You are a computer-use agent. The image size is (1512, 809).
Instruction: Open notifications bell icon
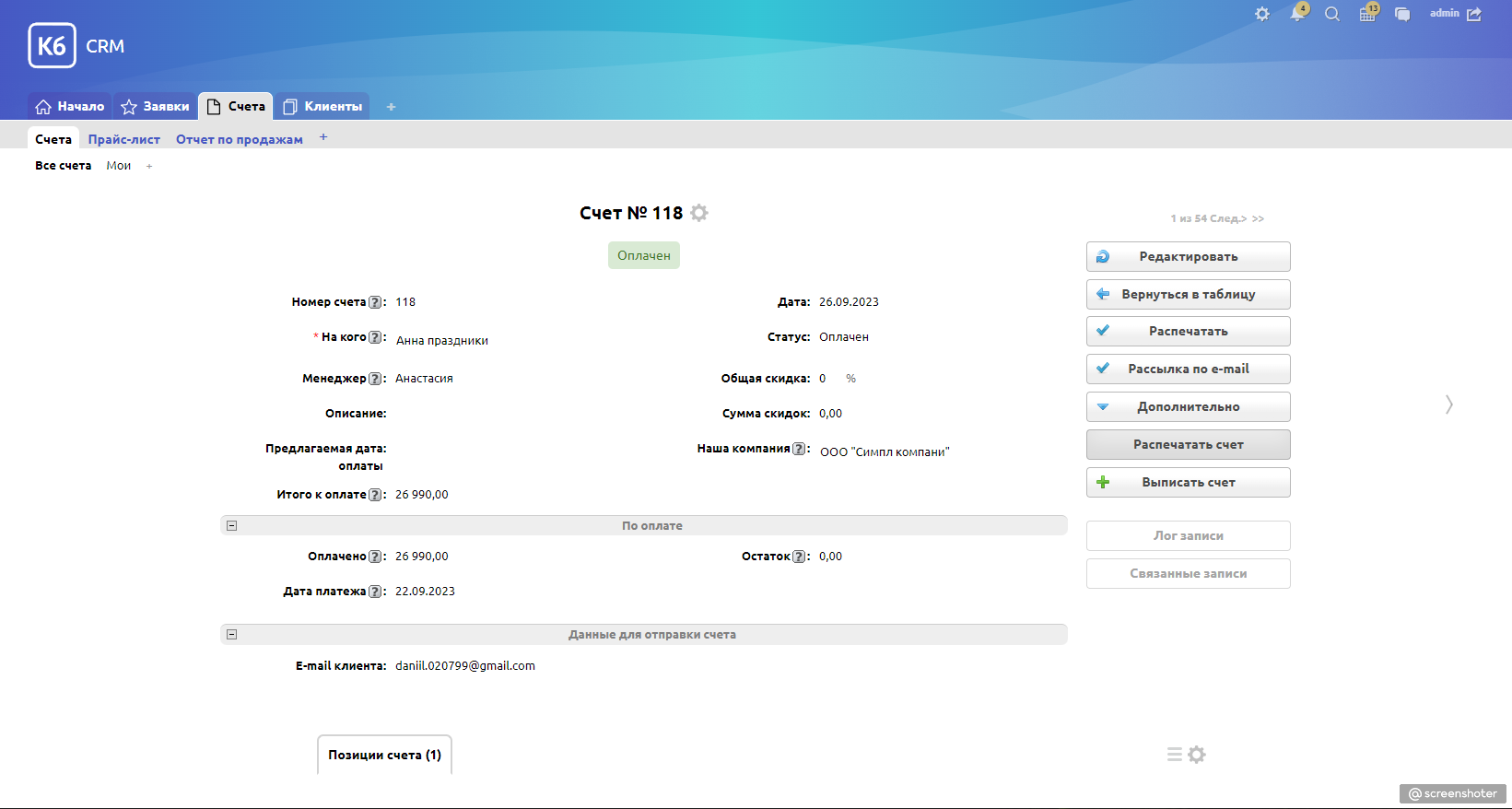pyautogui.click(x=1298, y=13)
